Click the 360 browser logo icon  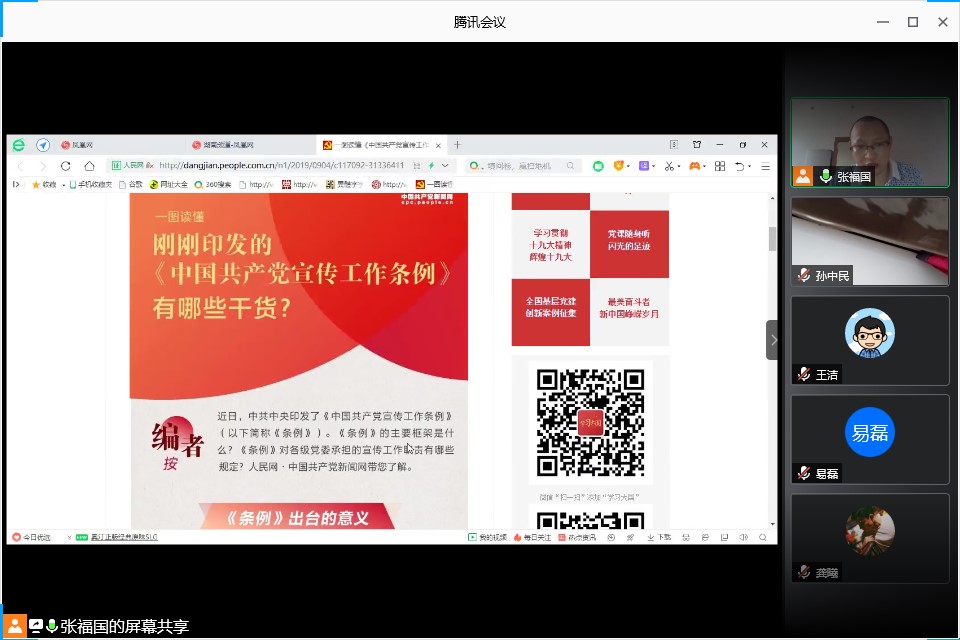pos(19,145)
